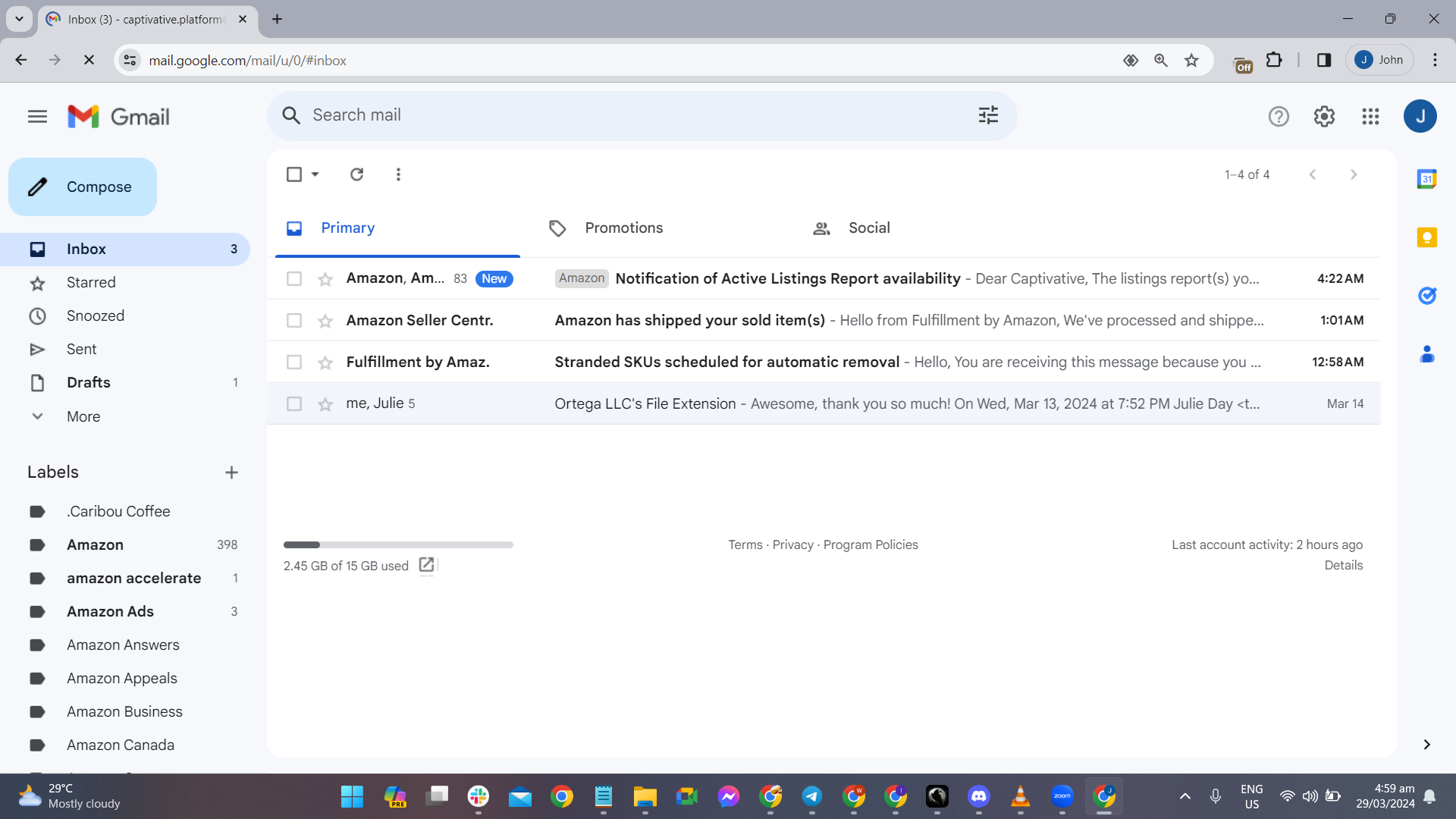Open account activity Details link
Viewport: 1456px width, 819px height.
[1343, 565]
